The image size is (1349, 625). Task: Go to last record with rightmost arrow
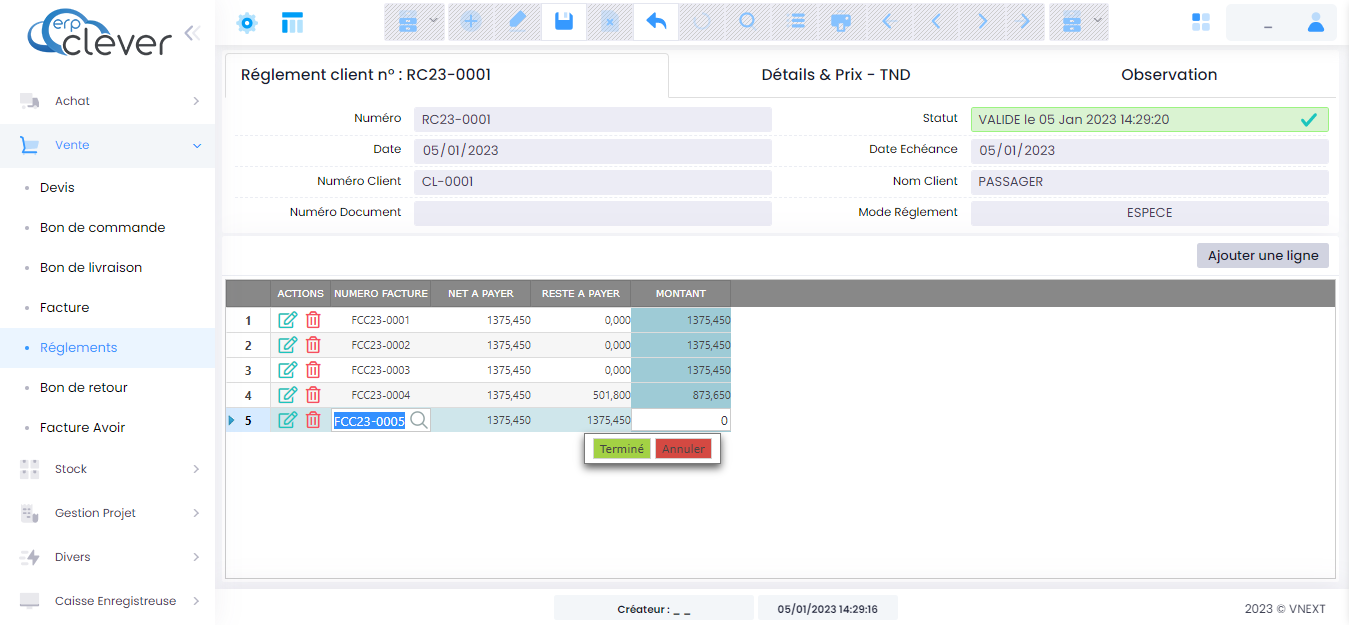1024,21
